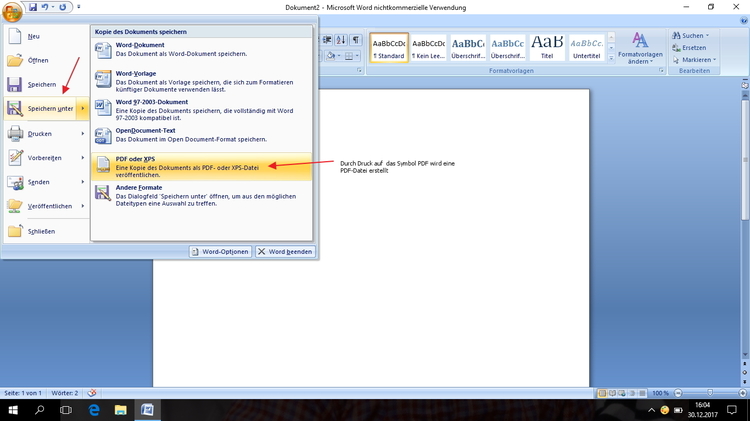Viewport: 750px width, 421px height.
Task: Open the quick access toolbar customize arrow
Action: 78,7
